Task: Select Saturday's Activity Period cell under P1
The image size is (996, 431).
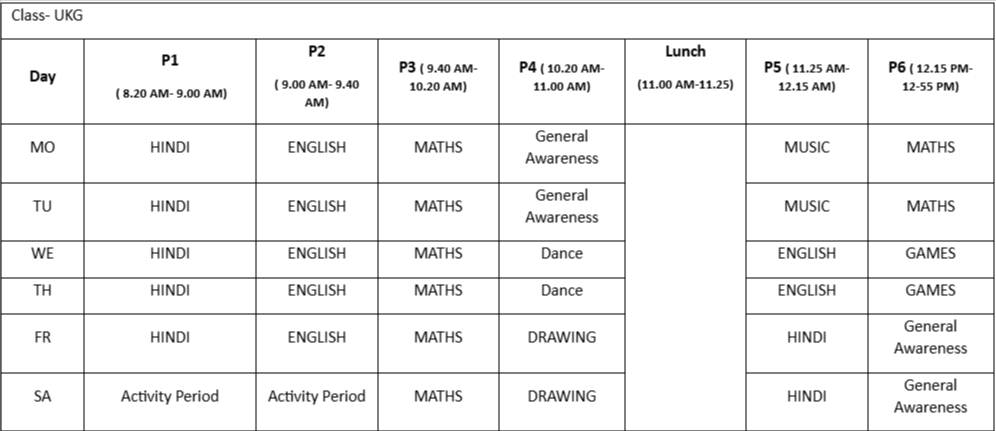Action: pos(170,397)
